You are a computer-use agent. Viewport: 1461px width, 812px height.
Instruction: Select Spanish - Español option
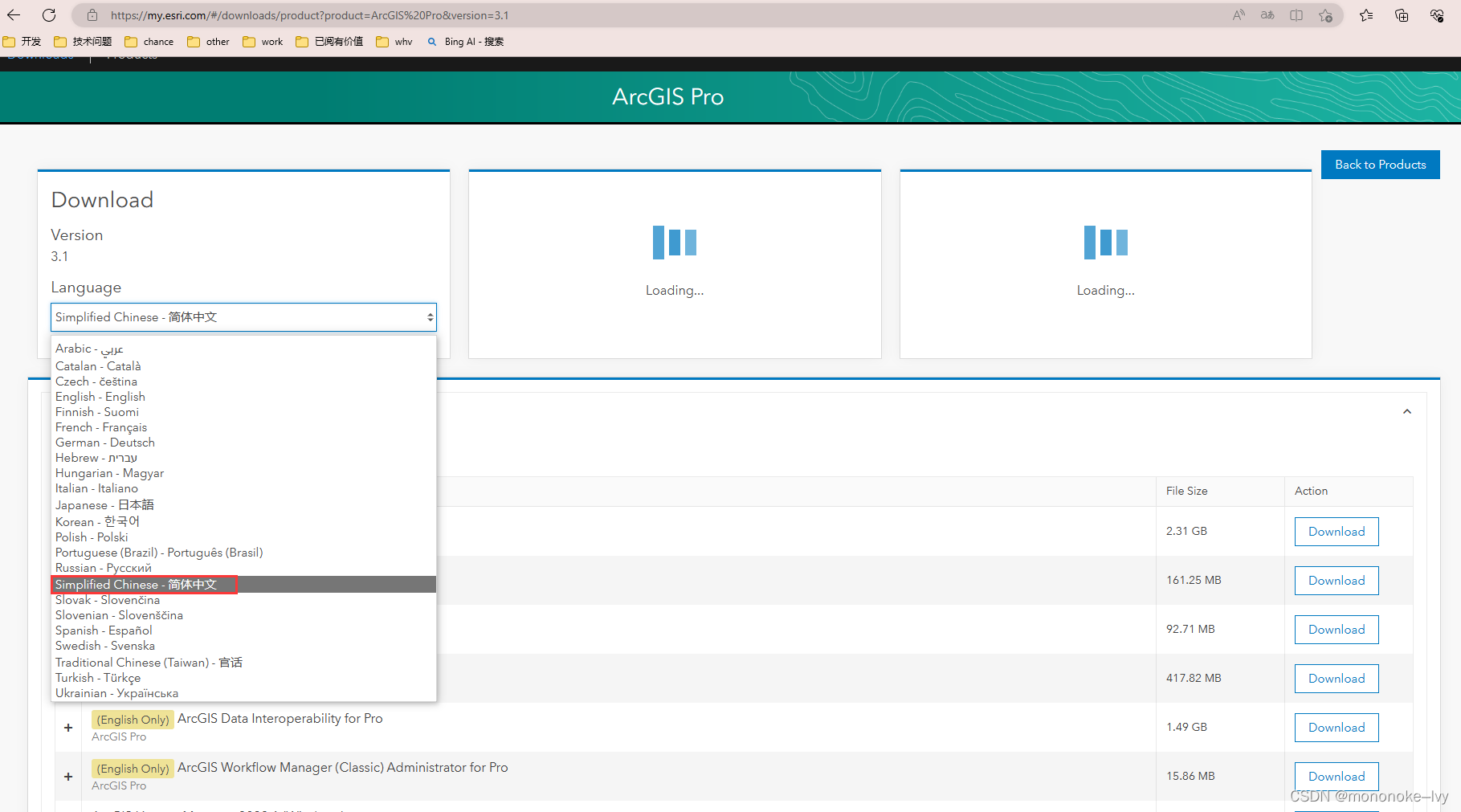pyautogui.click(x=243, y=630)
